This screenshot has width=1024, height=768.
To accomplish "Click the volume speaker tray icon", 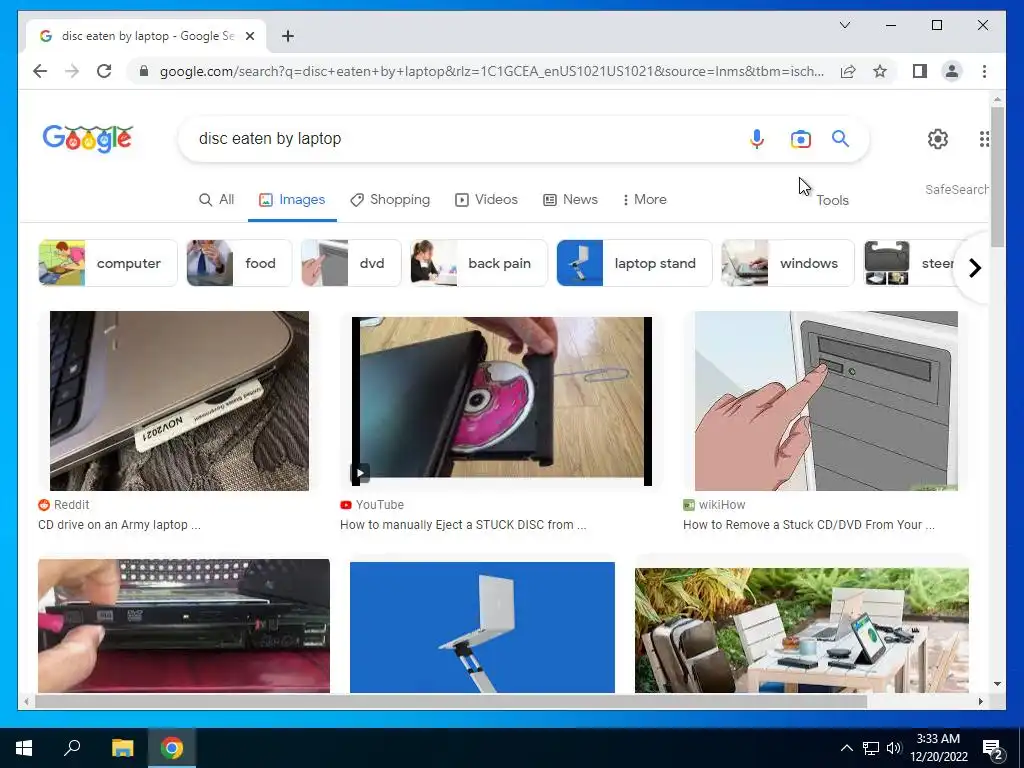I will [893, 748].
